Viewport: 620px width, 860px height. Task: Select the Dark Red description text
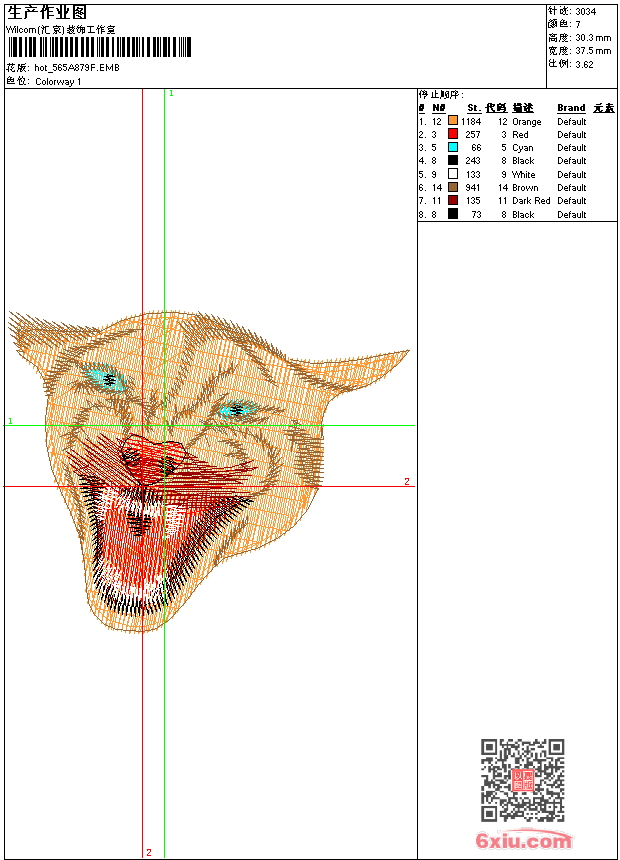pyautogui.click(x=530, y=201)
